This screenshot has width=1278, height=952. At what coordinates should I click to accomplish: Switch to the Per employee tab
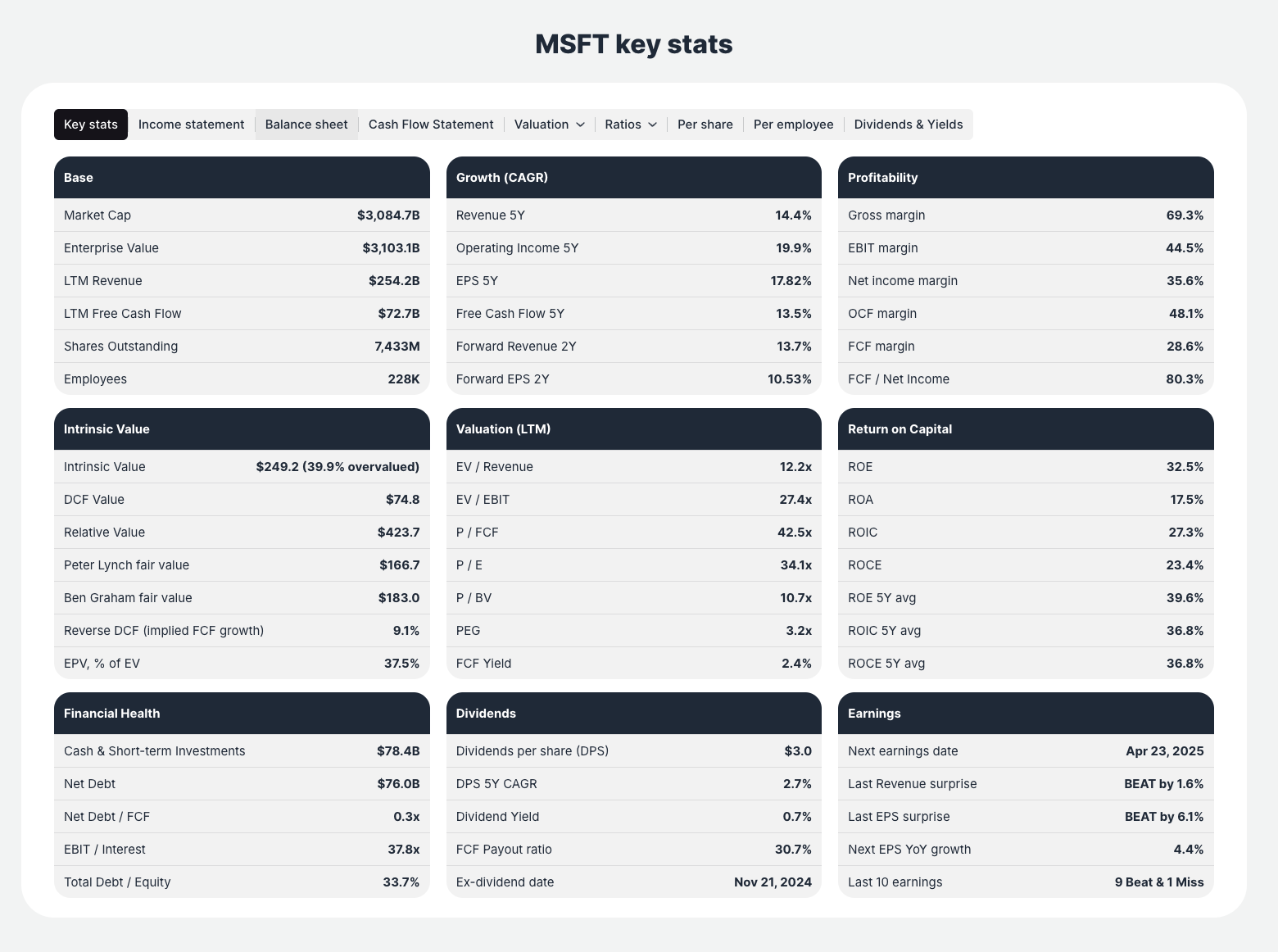(x=793, y=124)
